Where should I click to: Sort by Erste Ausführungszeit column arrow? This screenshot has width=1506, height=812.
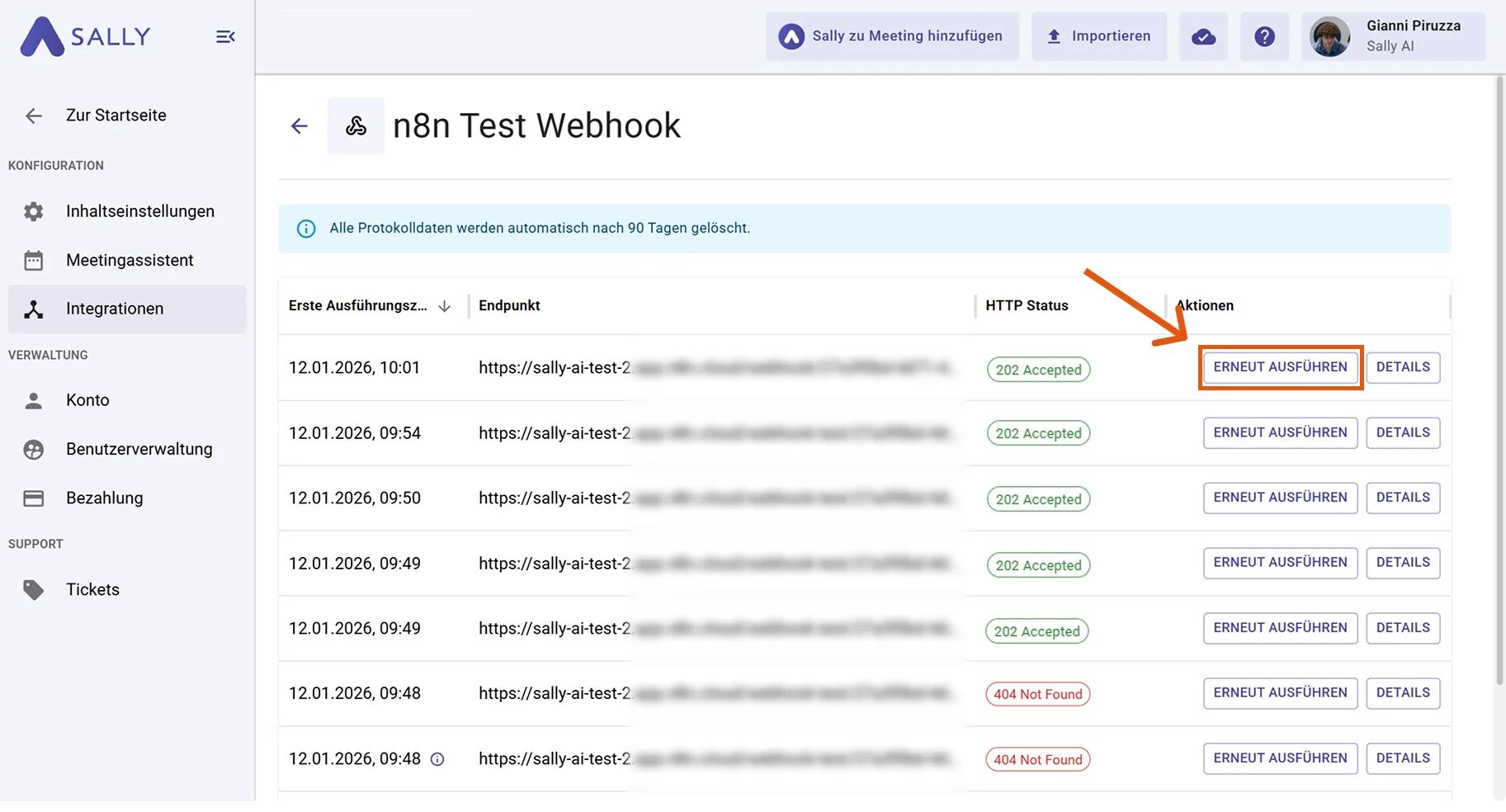point(445,306)
